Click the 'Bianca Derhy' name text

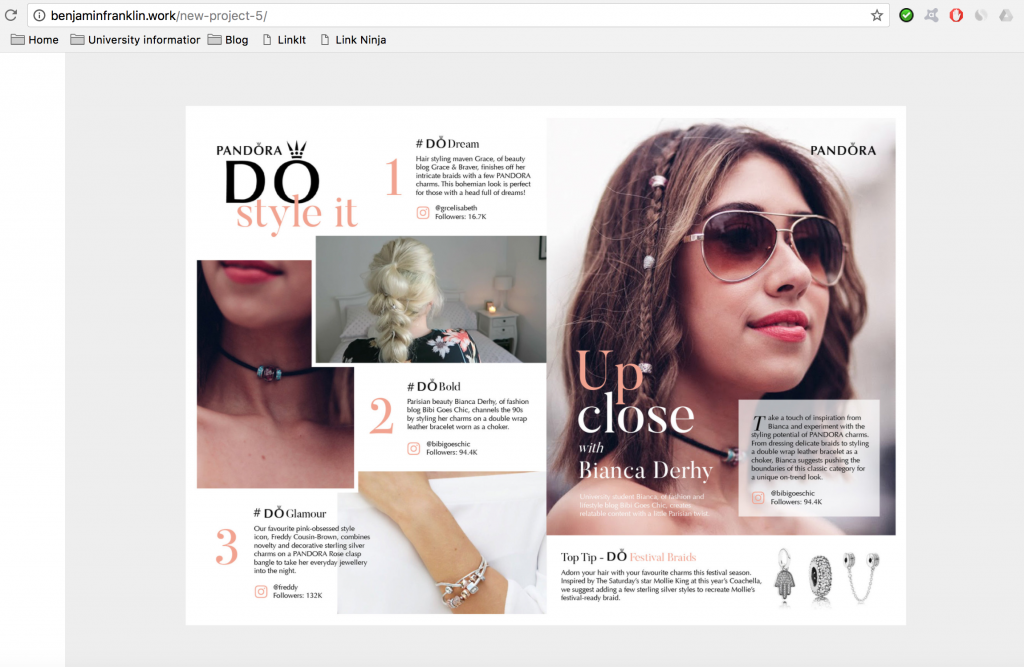(x=645, y=470)
